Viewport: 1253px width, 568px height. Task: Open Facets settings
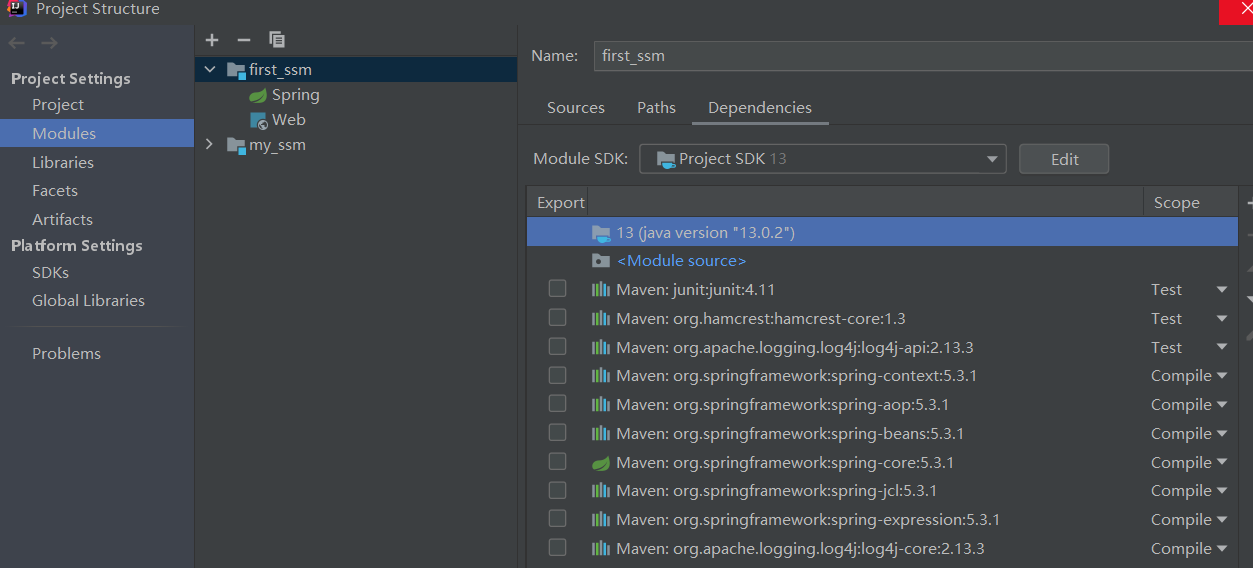point(55,191)
